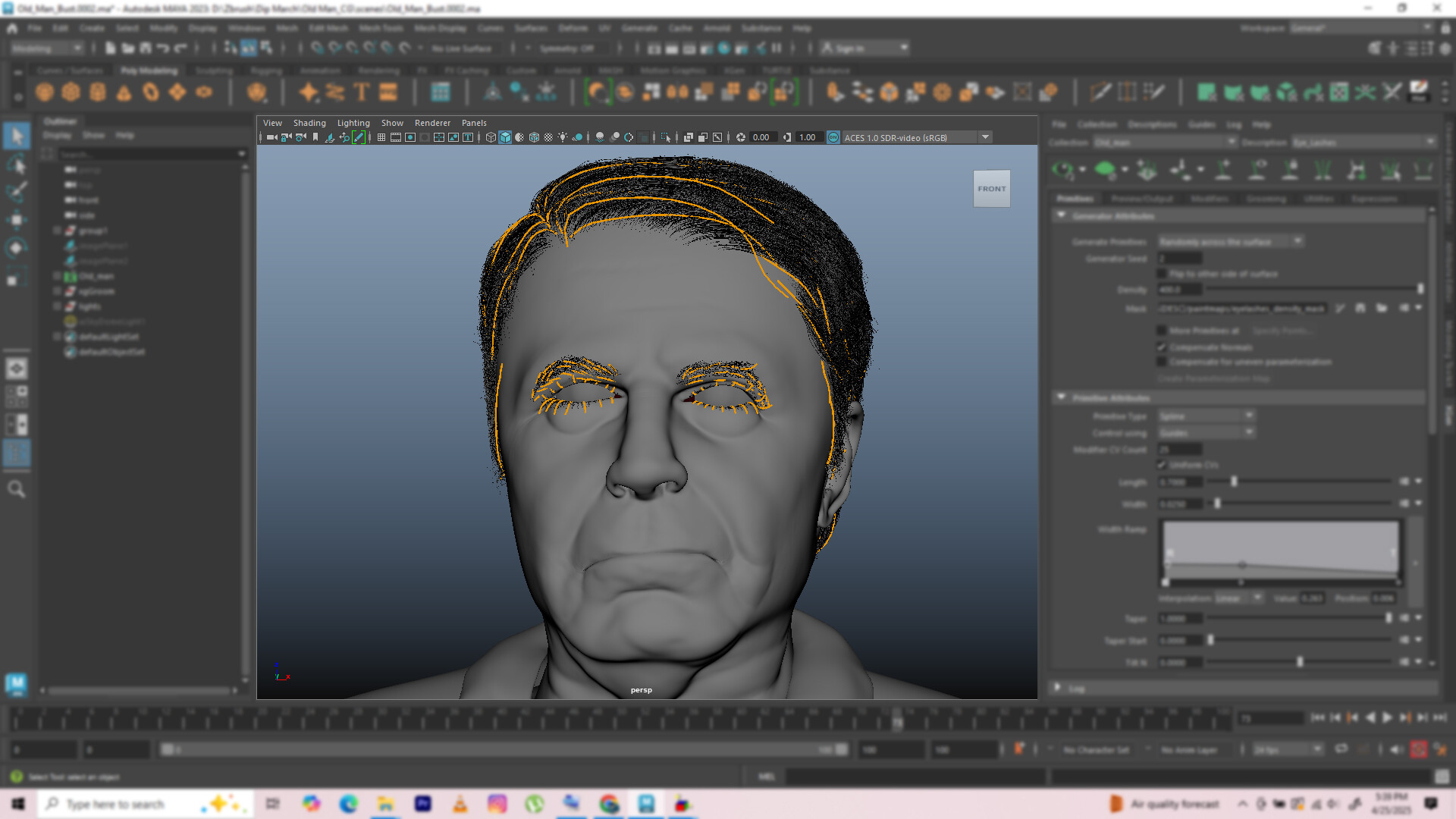
Task: Open the XGen Create Description eye icon tool
Action: tap(1065, 168)
